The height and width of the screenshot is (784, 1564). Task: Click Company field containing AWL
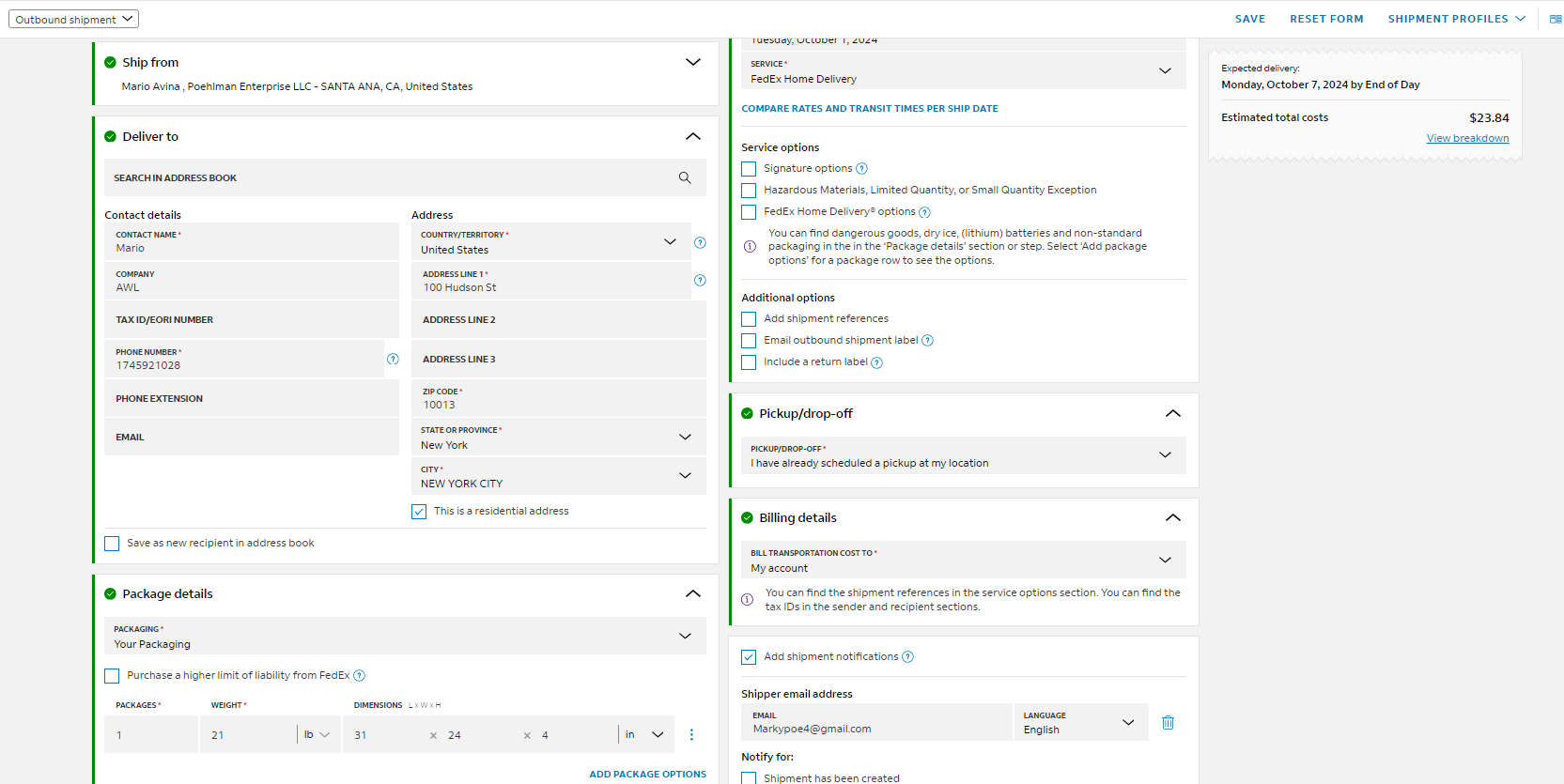click(x=252, y=281)
